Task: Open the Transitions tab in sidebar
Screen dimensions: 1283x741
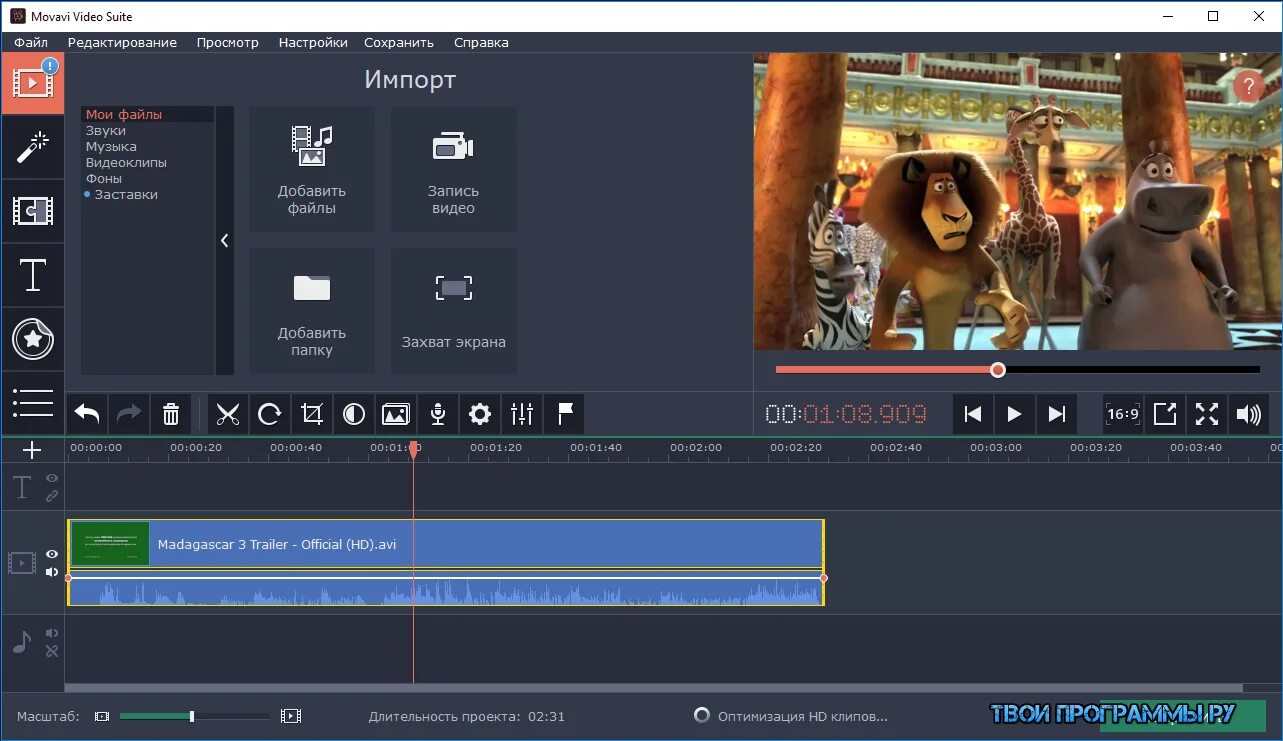Action: [x=33, y=211]
